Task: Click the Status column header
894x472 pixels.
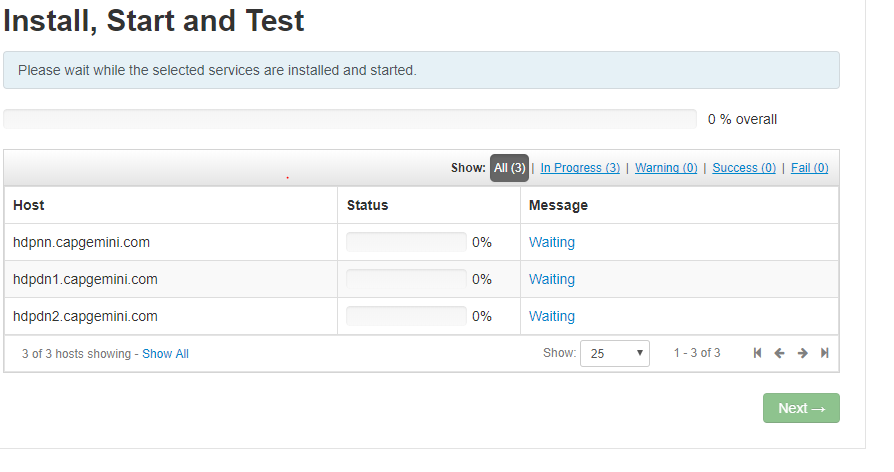Action: (x=367, y=205)
